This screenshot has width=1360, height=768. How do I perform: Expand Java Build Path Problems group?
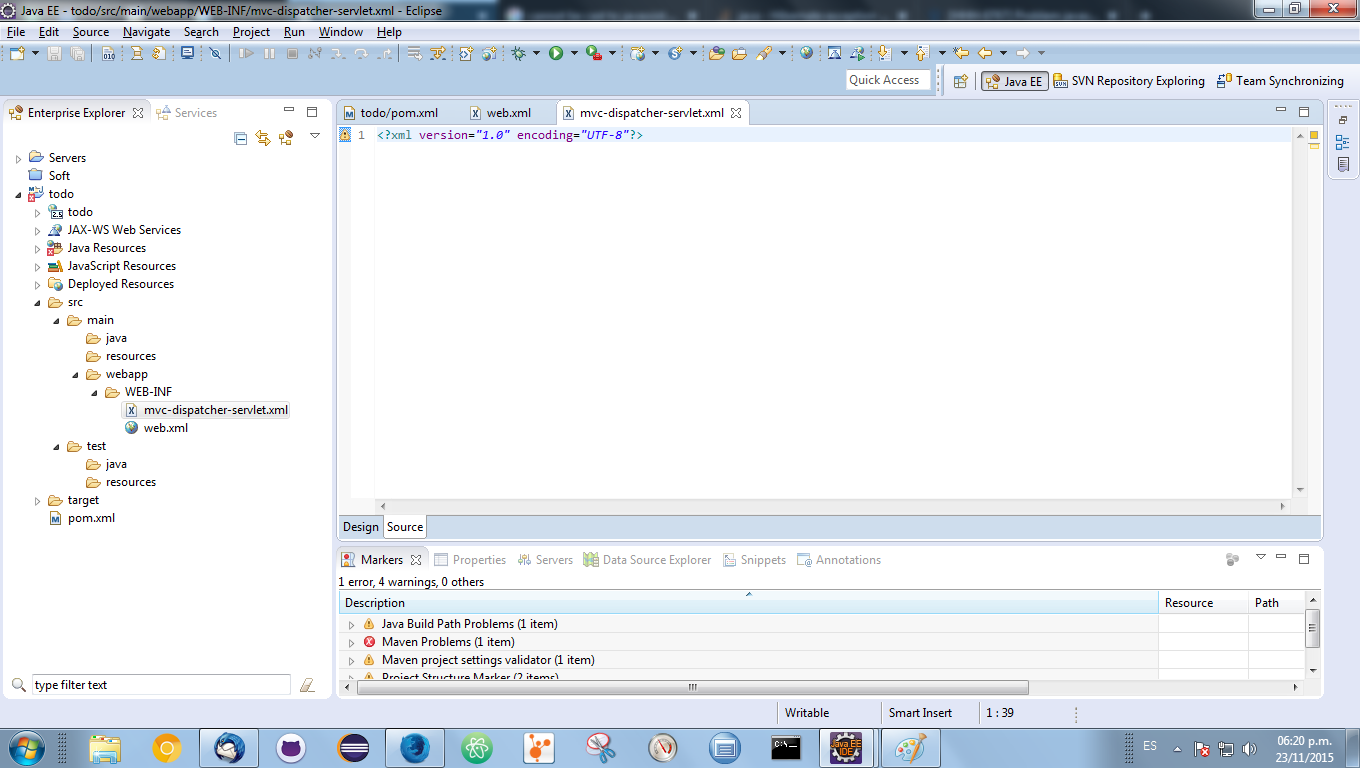click(x=351, y=624)
